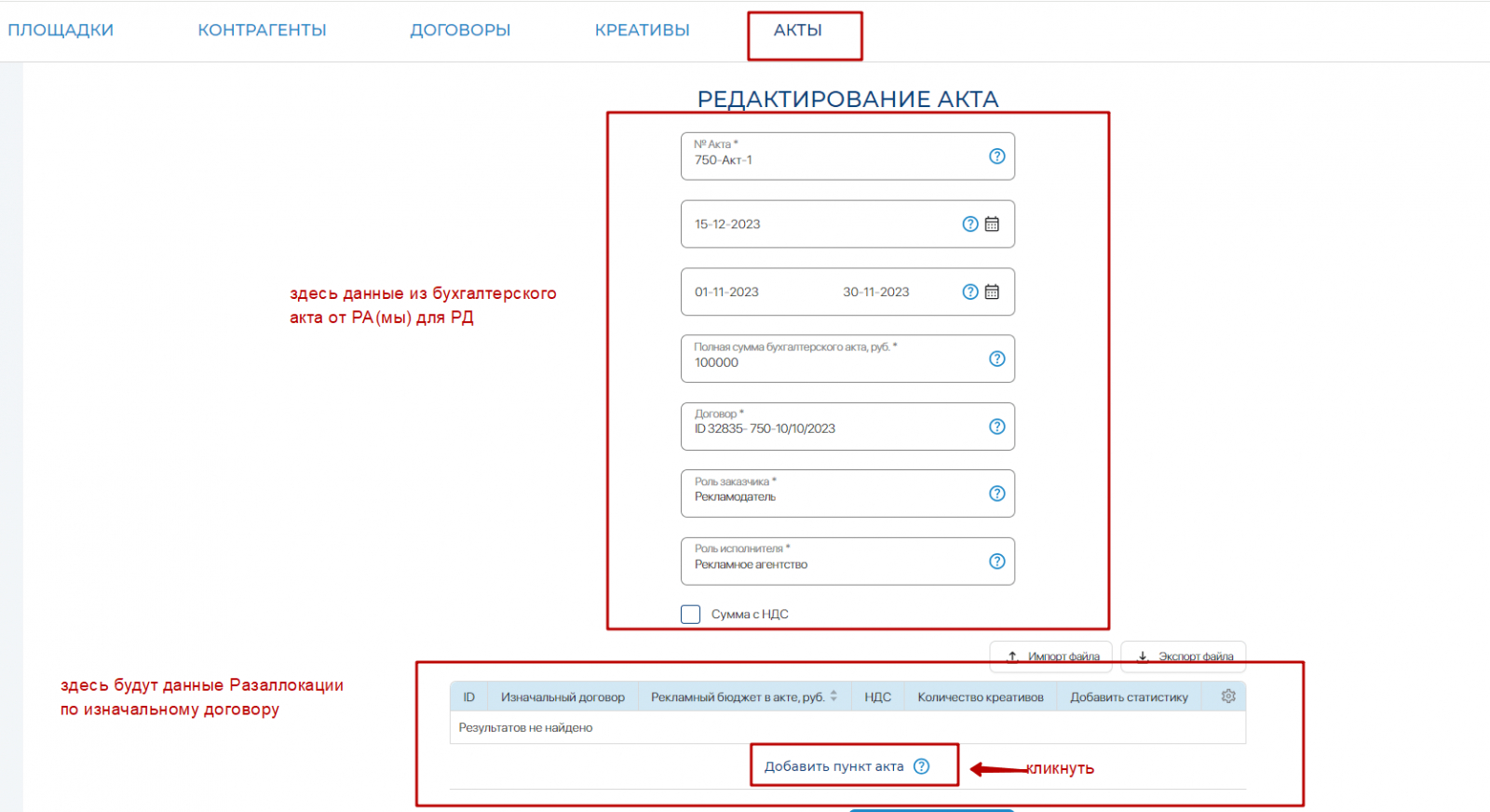Switch to the ПЛОЩАДКИ tab

pyautogui.click(x=61, y=31)
